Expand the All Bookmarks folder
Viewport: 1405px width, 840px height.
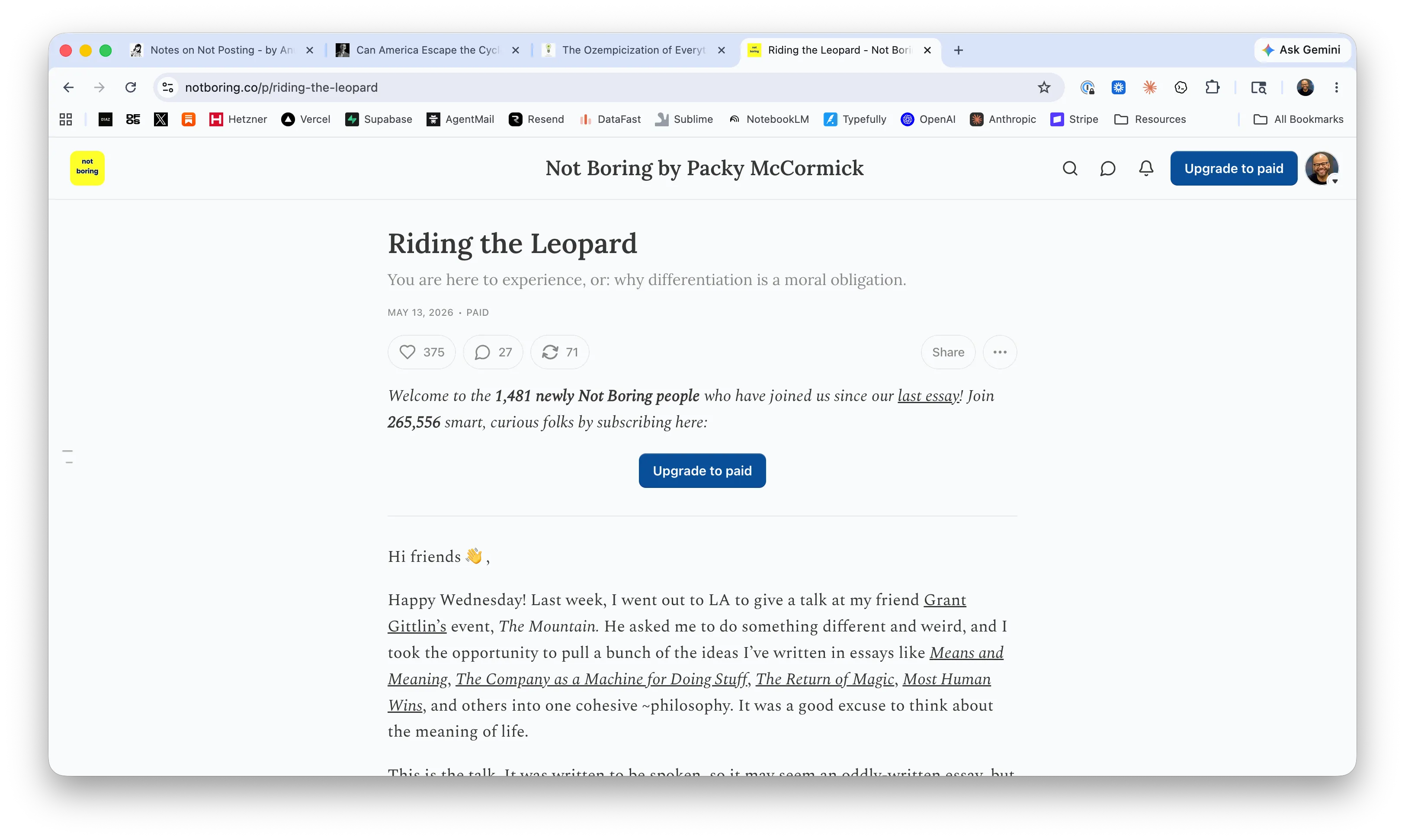pos(1299,119)
